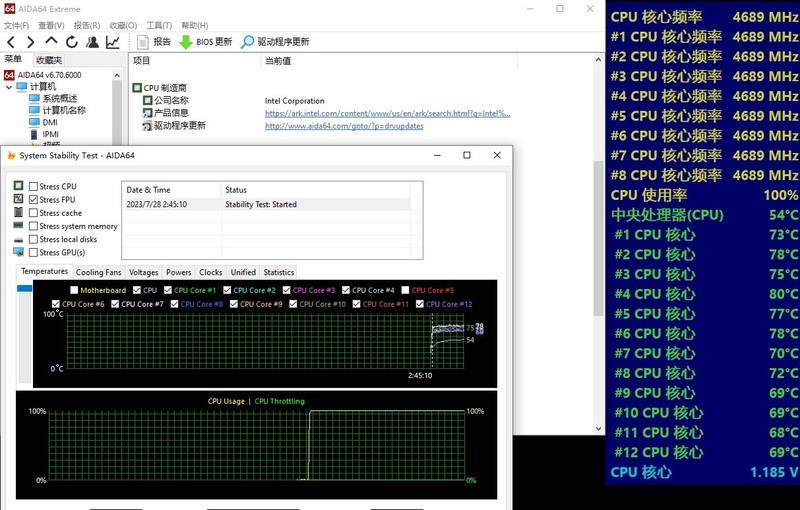Screen dimensions: 800x510
Task: Switch to the Cooling Fans tab
Action: click(x=99, y=272)
